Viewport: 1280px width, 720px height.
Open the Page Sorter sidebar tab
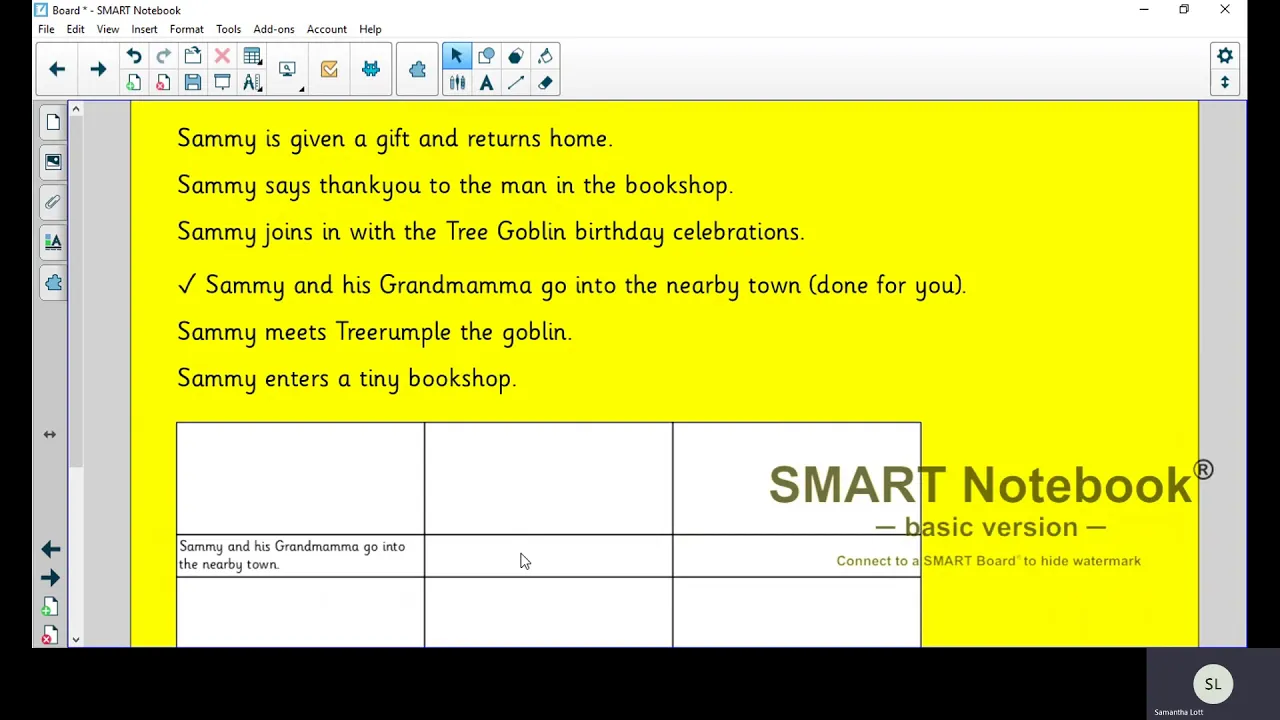53,122
